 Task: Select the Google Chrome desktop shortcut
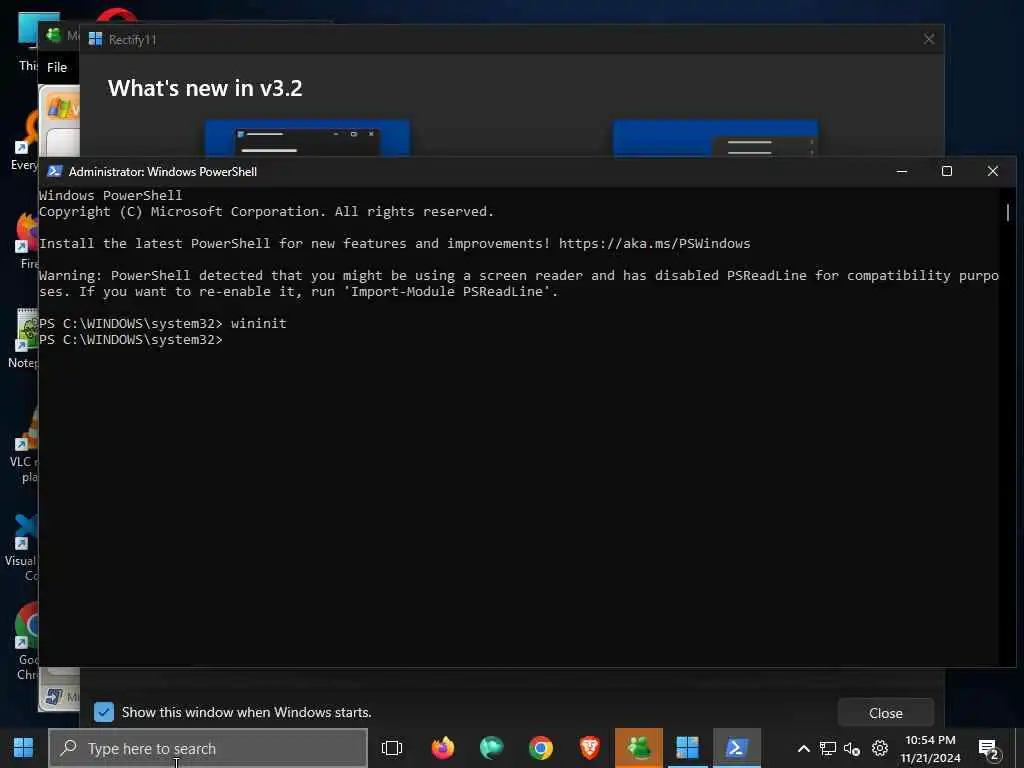tap(26, 641)
